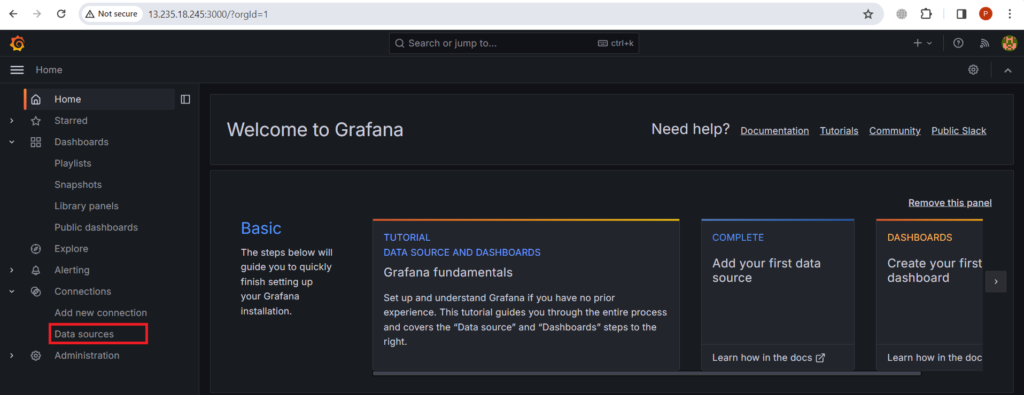Click the Explore compass icon
Viewport: 1024px width, 395px height.
click(x=36, y=249)
